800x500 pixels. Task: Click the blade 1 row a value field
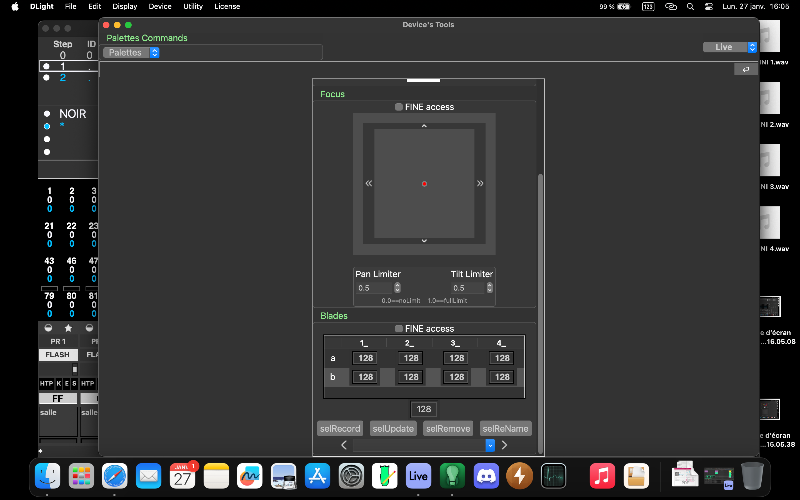click(365, 358)
